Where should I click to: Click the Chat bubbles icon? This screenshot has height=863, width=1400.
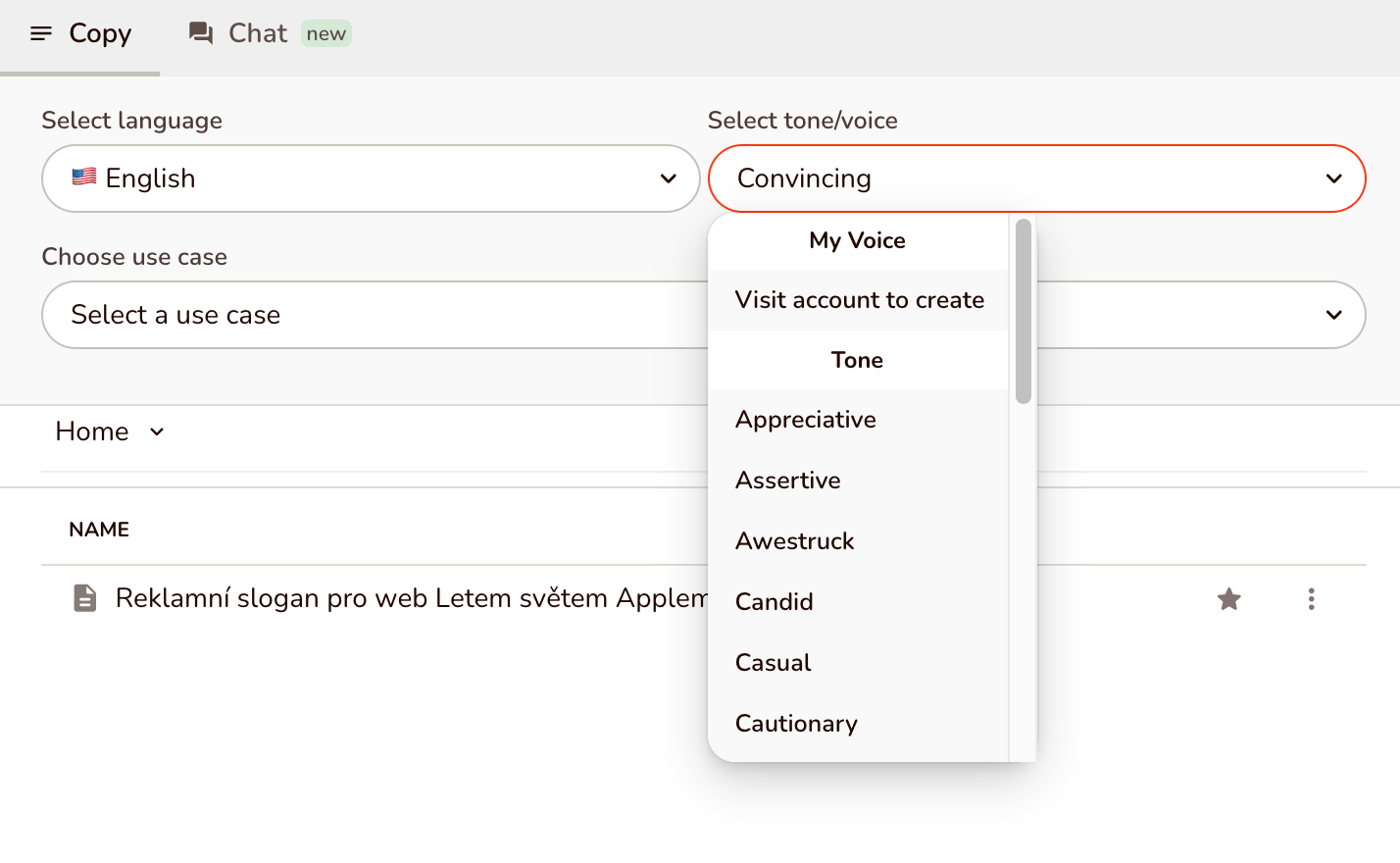[x=201, y=33]
